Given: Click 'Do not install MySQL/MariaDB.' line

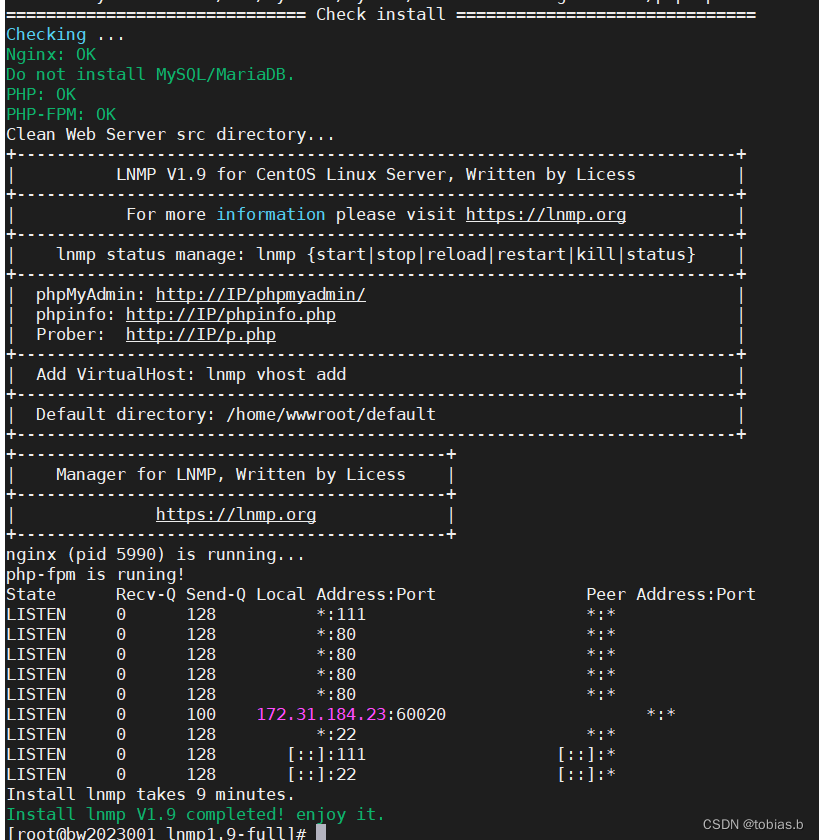Looking at the screenshot, I should tap(151, 74).
